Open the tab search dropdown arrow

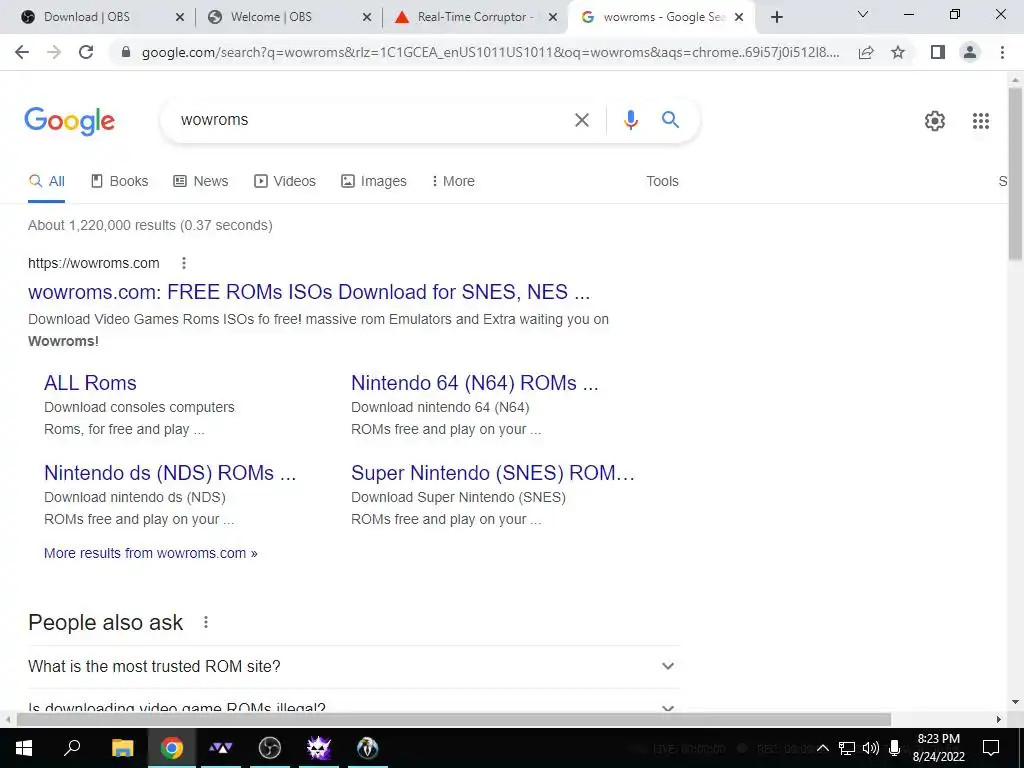863,14
